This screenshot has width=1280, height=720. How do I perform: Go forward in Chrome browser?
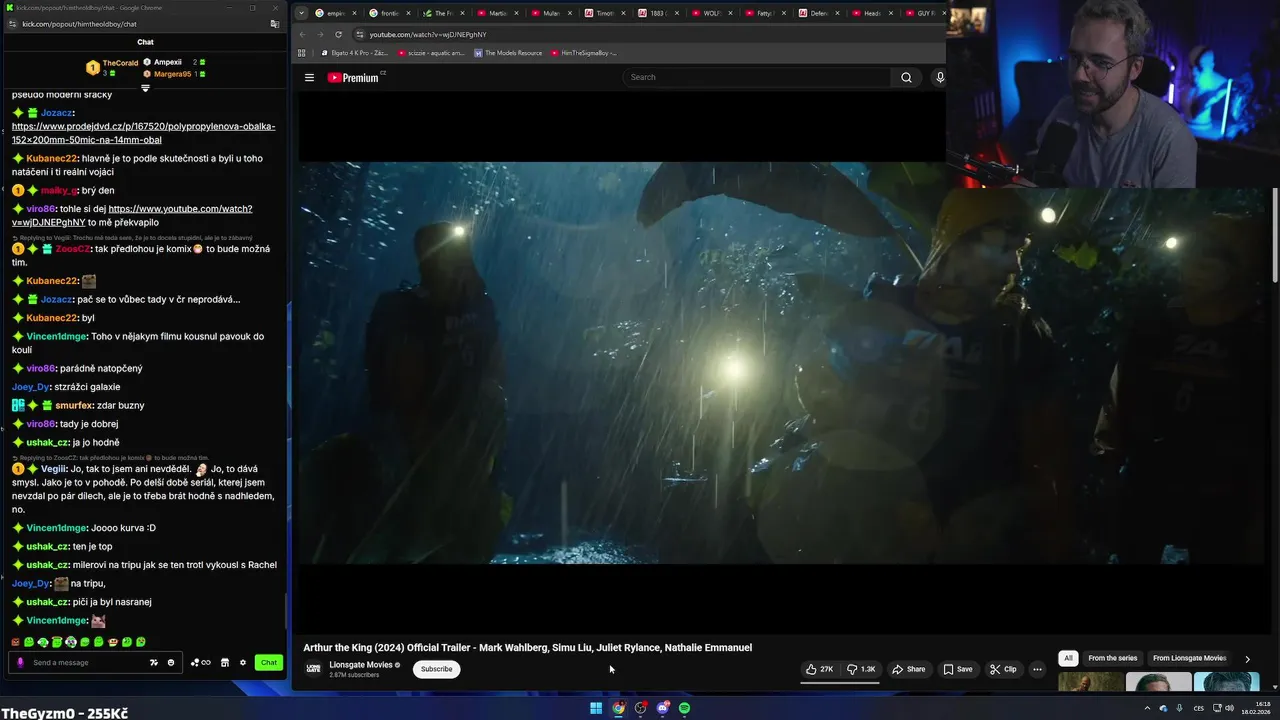click(x=320, y=34)
